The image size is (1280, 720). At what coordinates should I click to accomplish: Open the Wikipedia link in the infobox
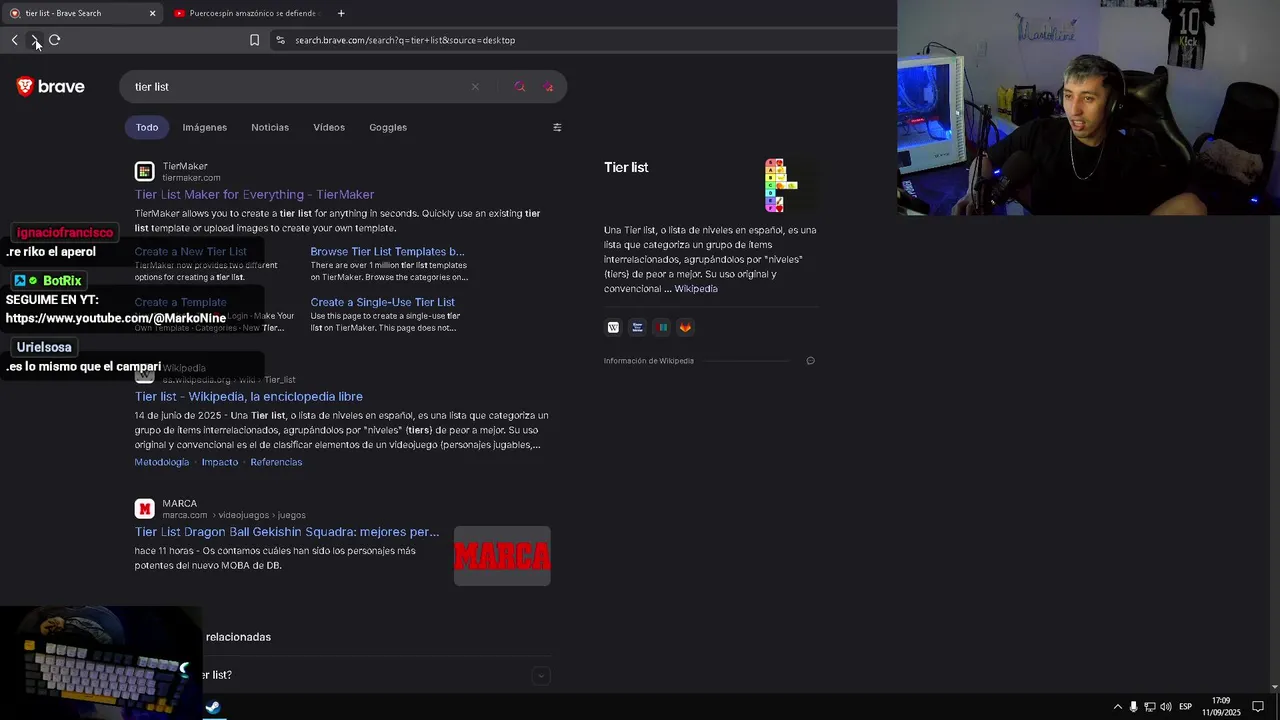click(696, 289)
